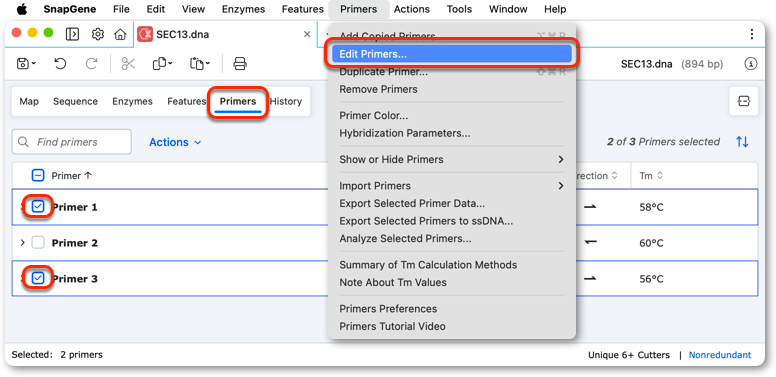Image resolution: width=776 pixels, height=377 pixels.
Task: Open the paste icon dropdown arrow
Action: (x=208, y=63)
